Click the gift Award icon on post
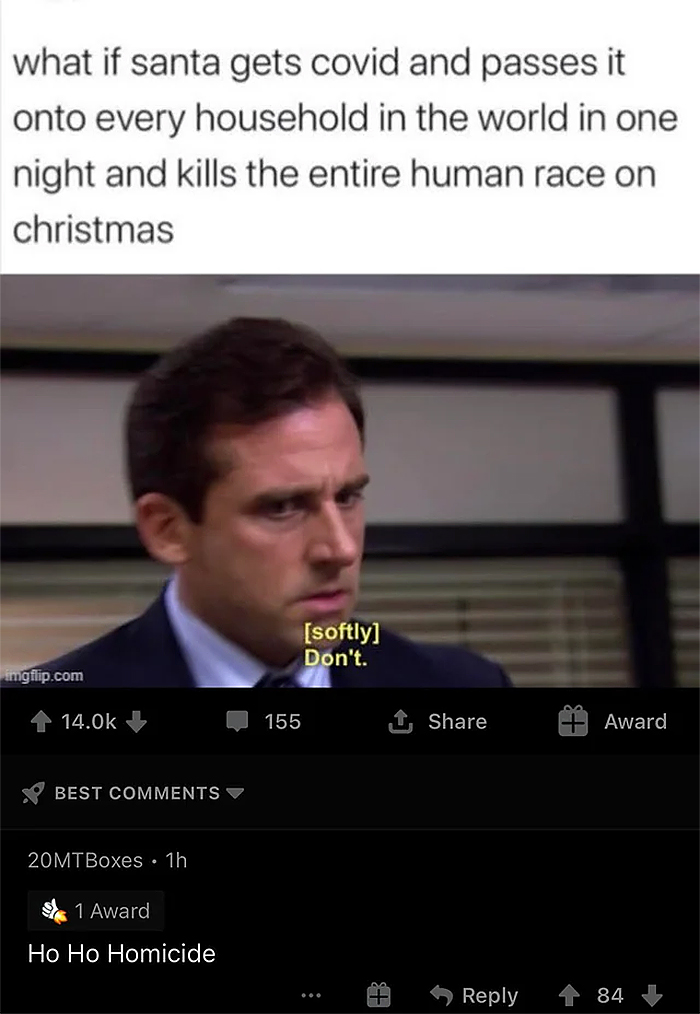The image size is (700, 1014). [573, 721]
